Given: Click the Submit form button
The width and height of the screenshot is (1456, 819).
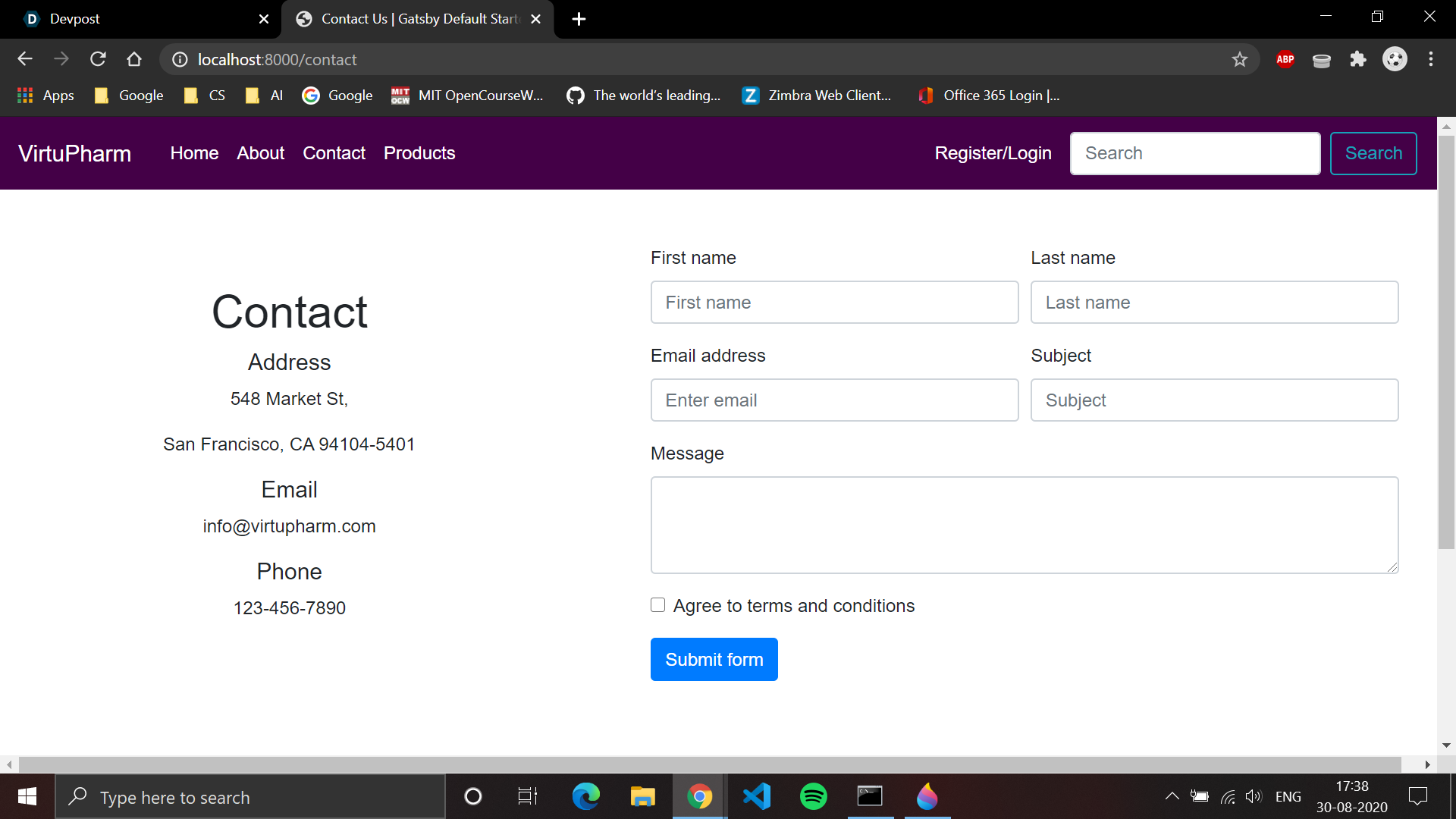Looking at the screenshot, I should coord(714,659).
